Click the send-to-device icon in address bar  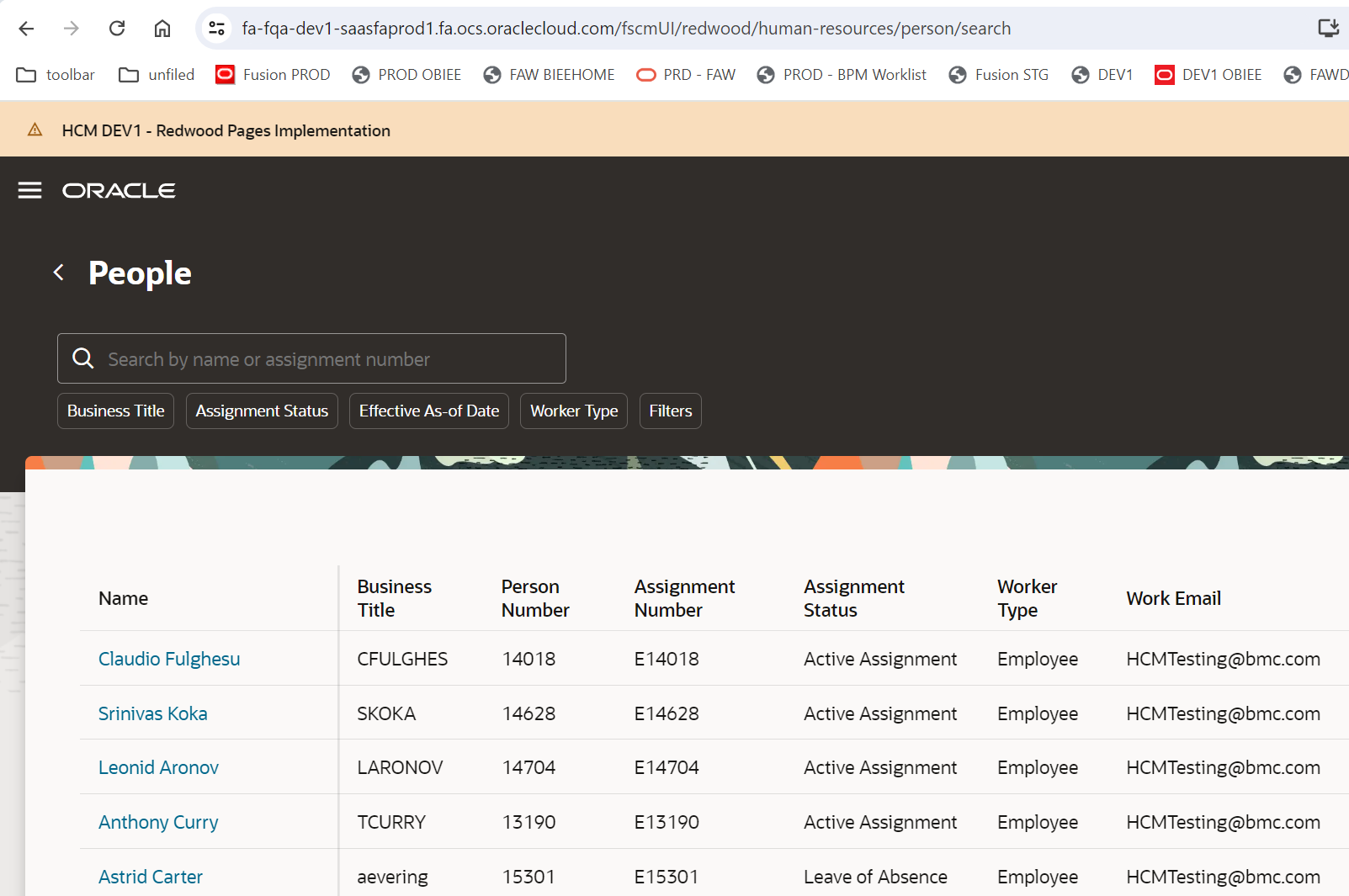tap(1328, 27)
